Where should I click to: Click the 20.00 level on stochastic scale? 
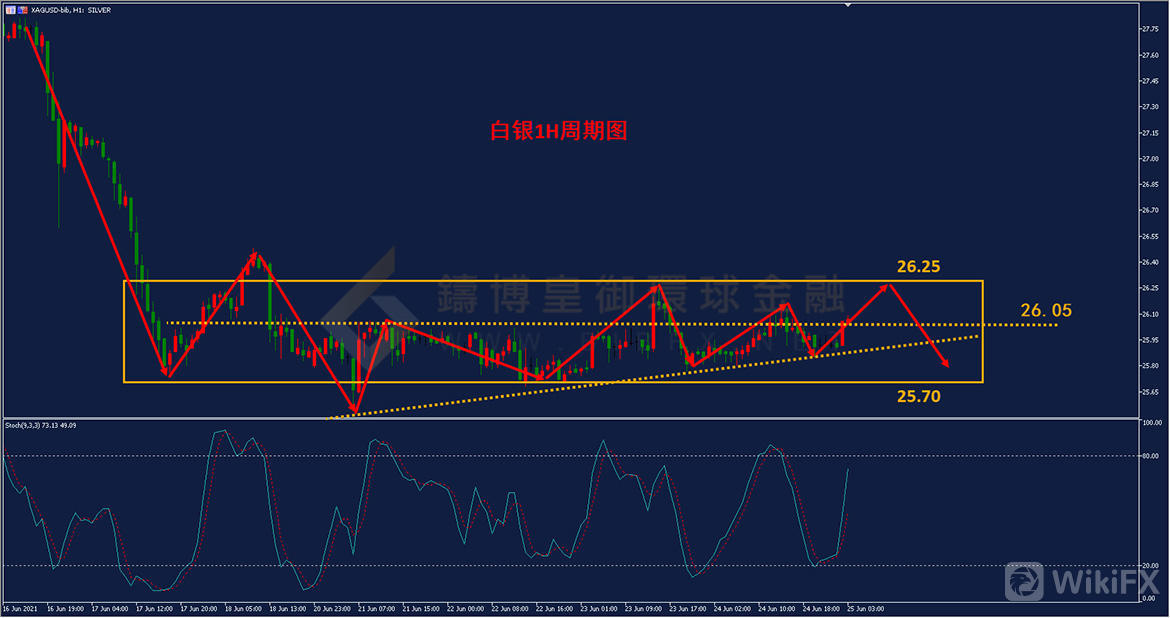(1149, 566)
